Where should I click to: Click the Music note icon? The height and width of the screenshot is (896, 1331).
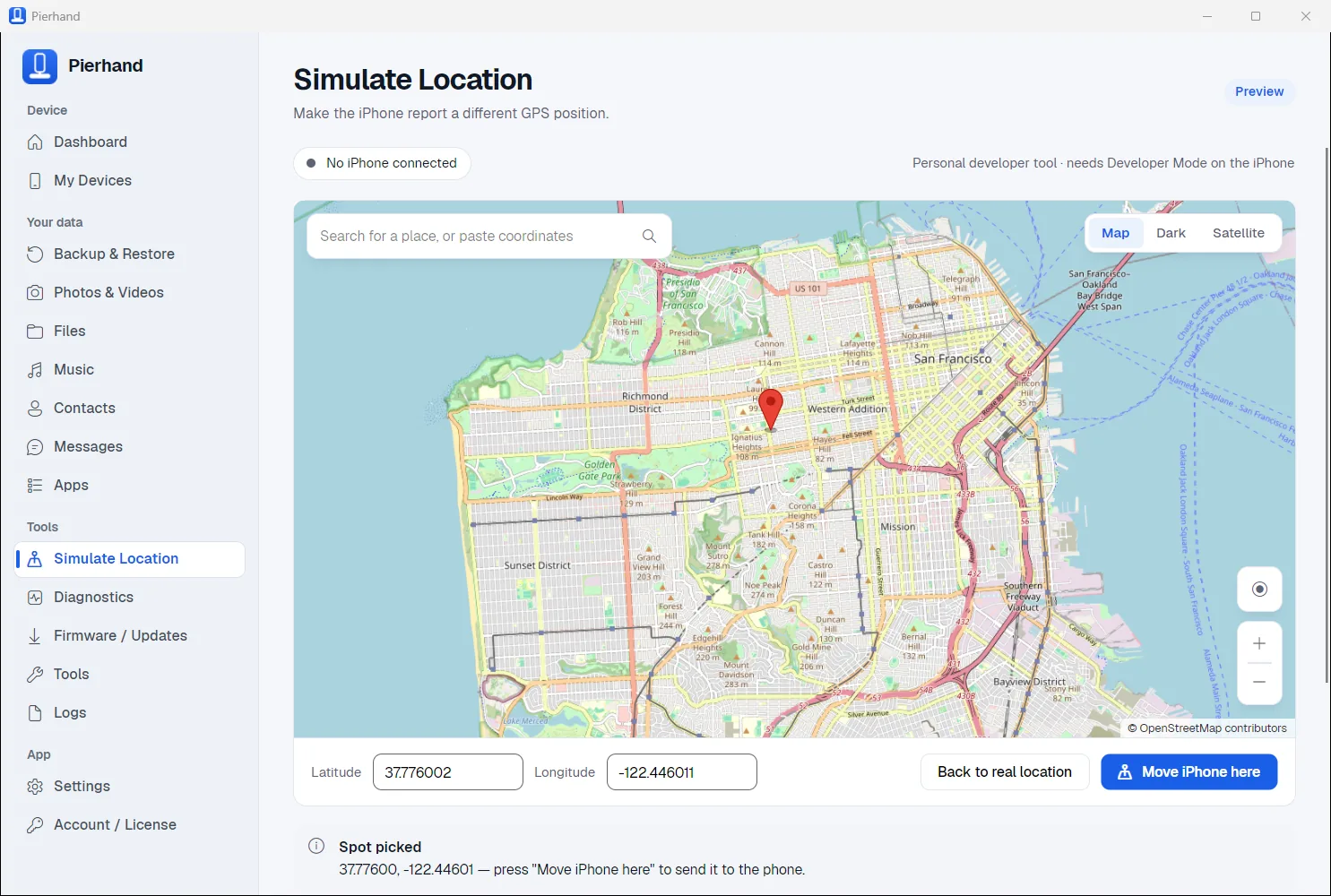coord(35,370)
